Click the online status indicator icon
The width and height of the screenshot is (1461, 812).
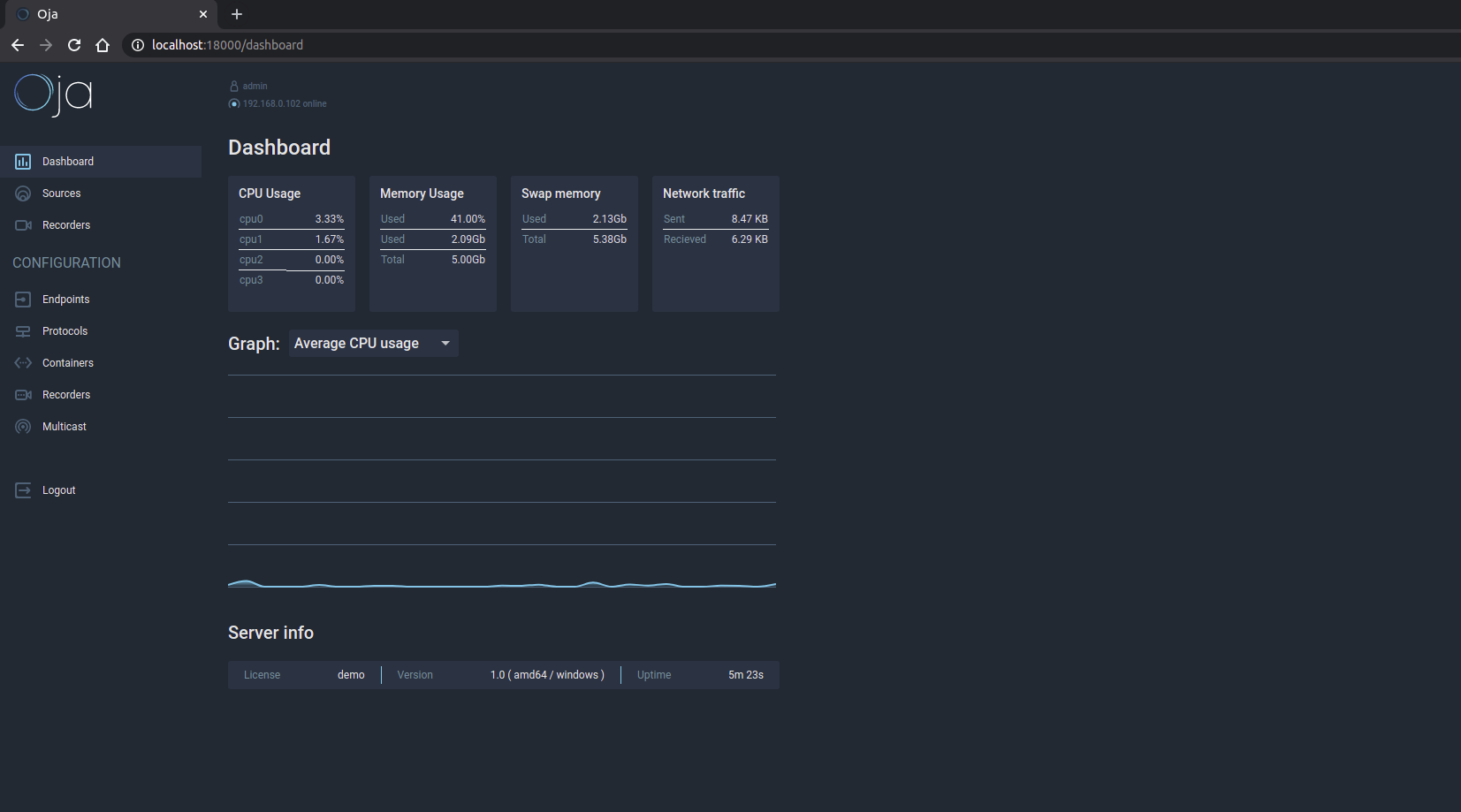pyautogui.click(x=234, y=104)
